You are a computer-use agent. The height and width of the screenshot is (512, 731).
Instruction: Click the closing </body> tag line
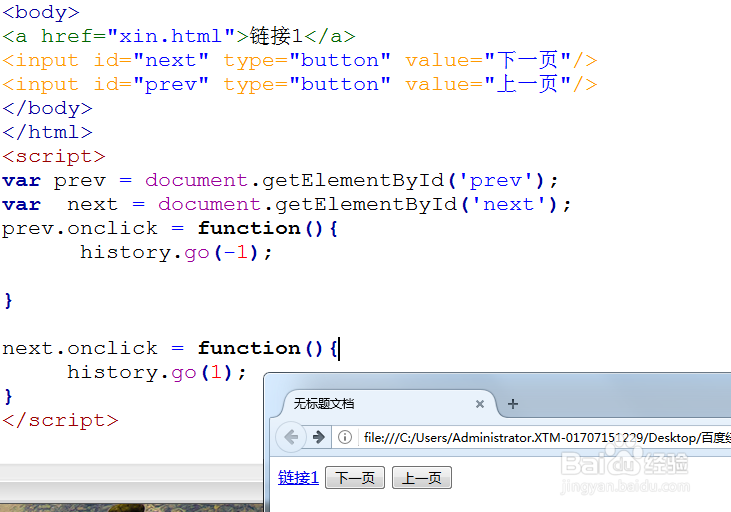coord(48,108)
